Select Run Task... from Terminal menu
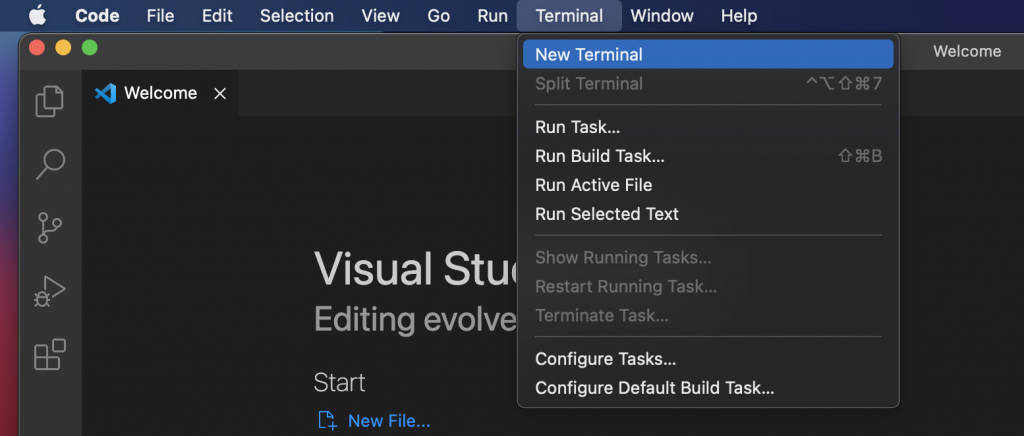The width and height of the screenshot is (1024, 436). point(708,127)
